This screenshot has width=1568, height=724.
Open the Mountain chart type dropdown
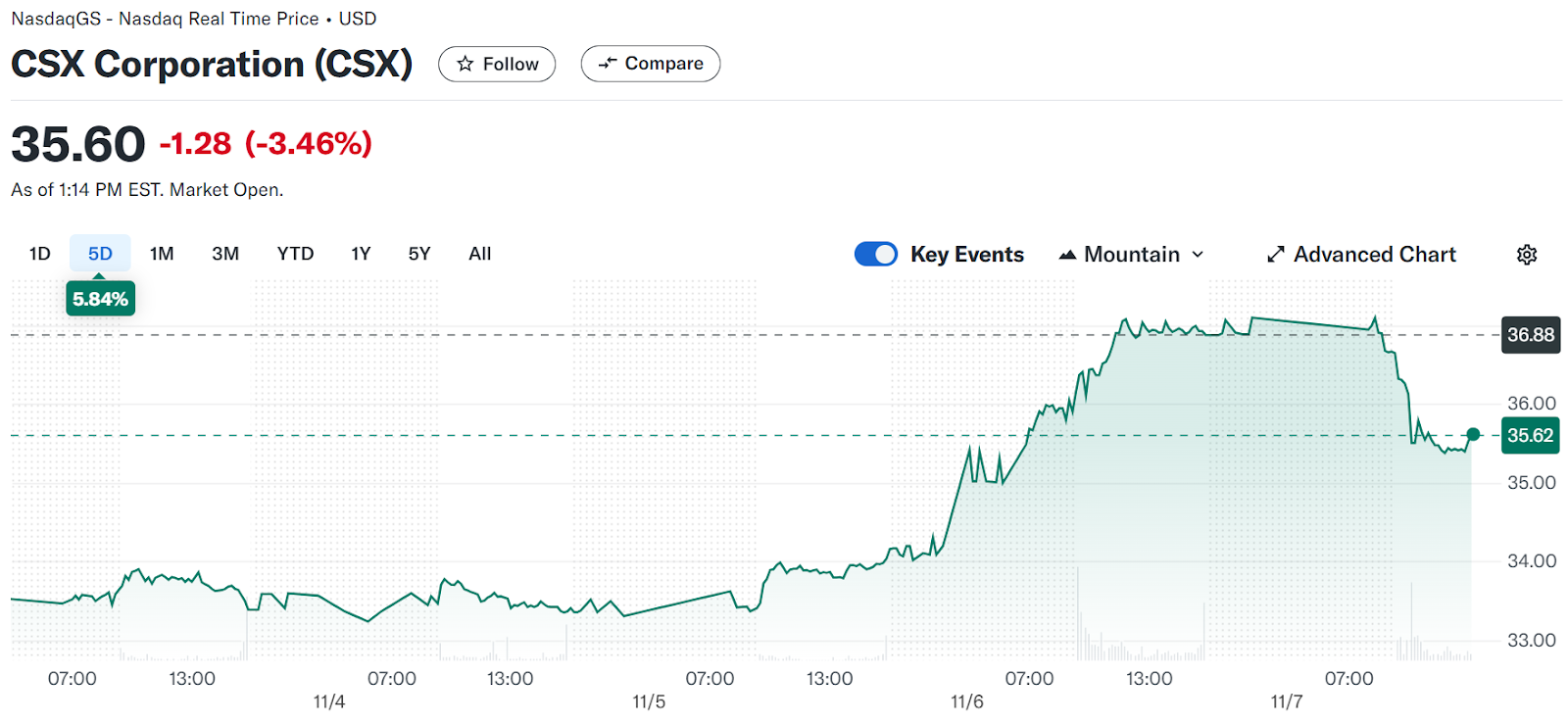point(1132,255)
